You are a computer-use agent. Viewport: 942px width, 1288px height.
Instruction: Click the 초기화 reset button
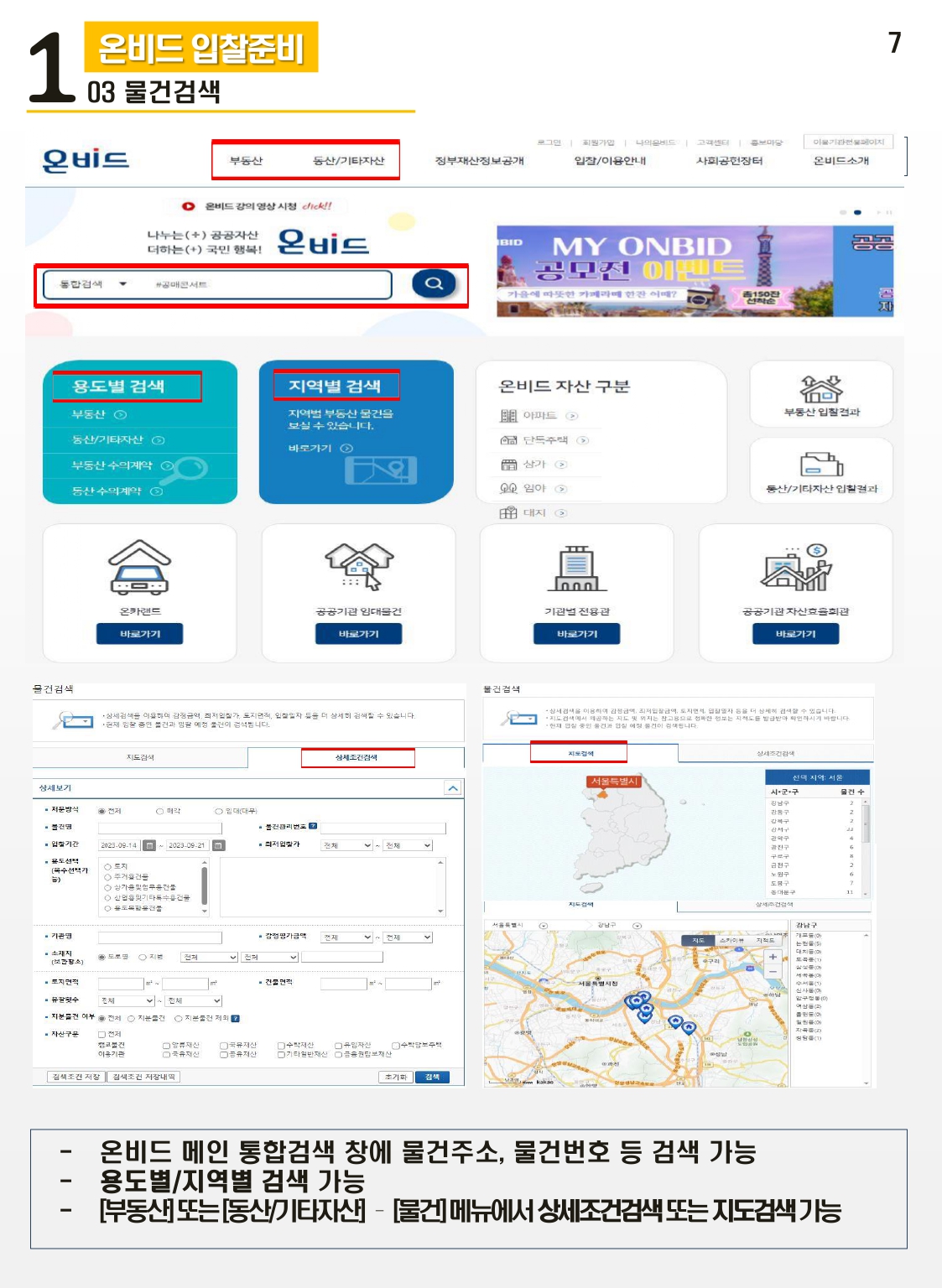tap(396, 1077)
